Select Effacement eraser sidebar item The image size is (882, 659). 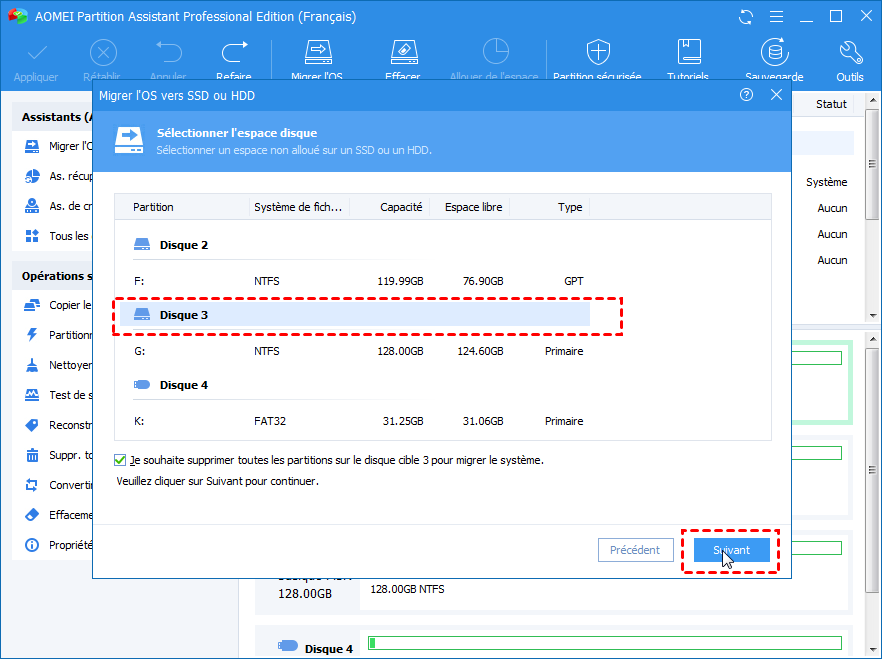pos(58,514)
